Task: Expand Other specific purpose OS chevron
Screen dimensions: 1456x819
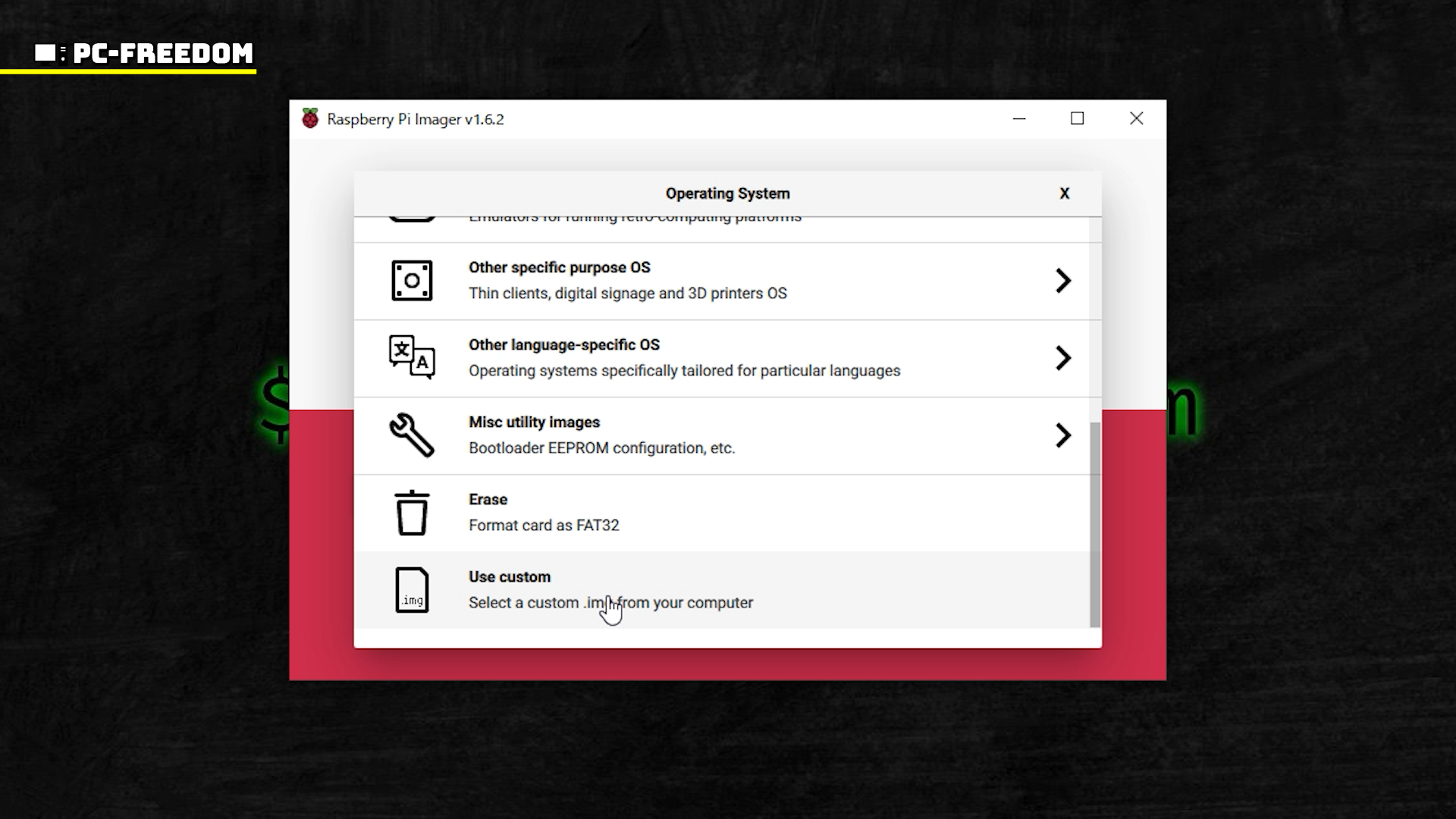Action: click(1063, 281)
